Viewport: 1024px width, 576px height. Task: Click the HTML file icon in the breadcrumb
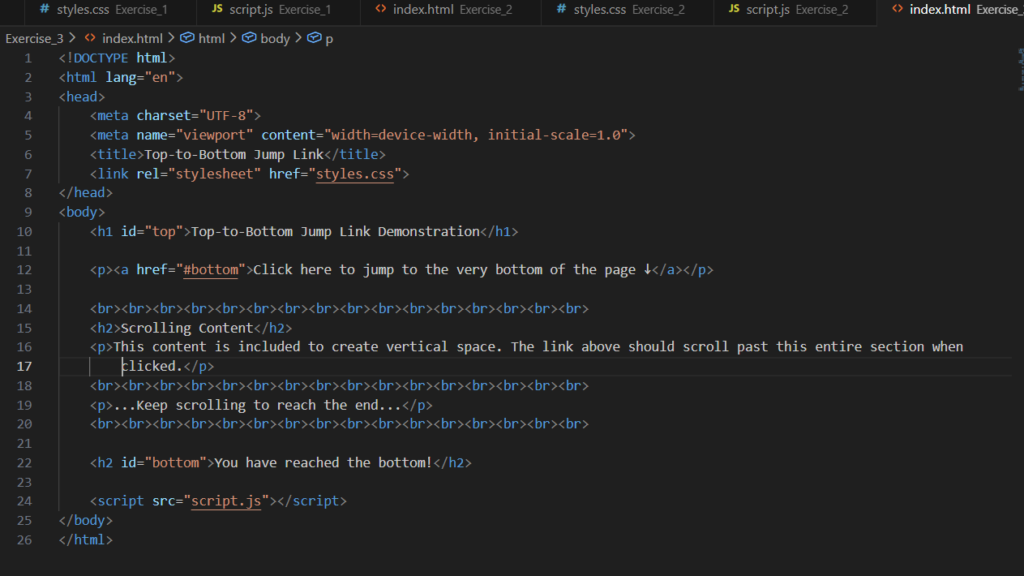tap(90, 38)
